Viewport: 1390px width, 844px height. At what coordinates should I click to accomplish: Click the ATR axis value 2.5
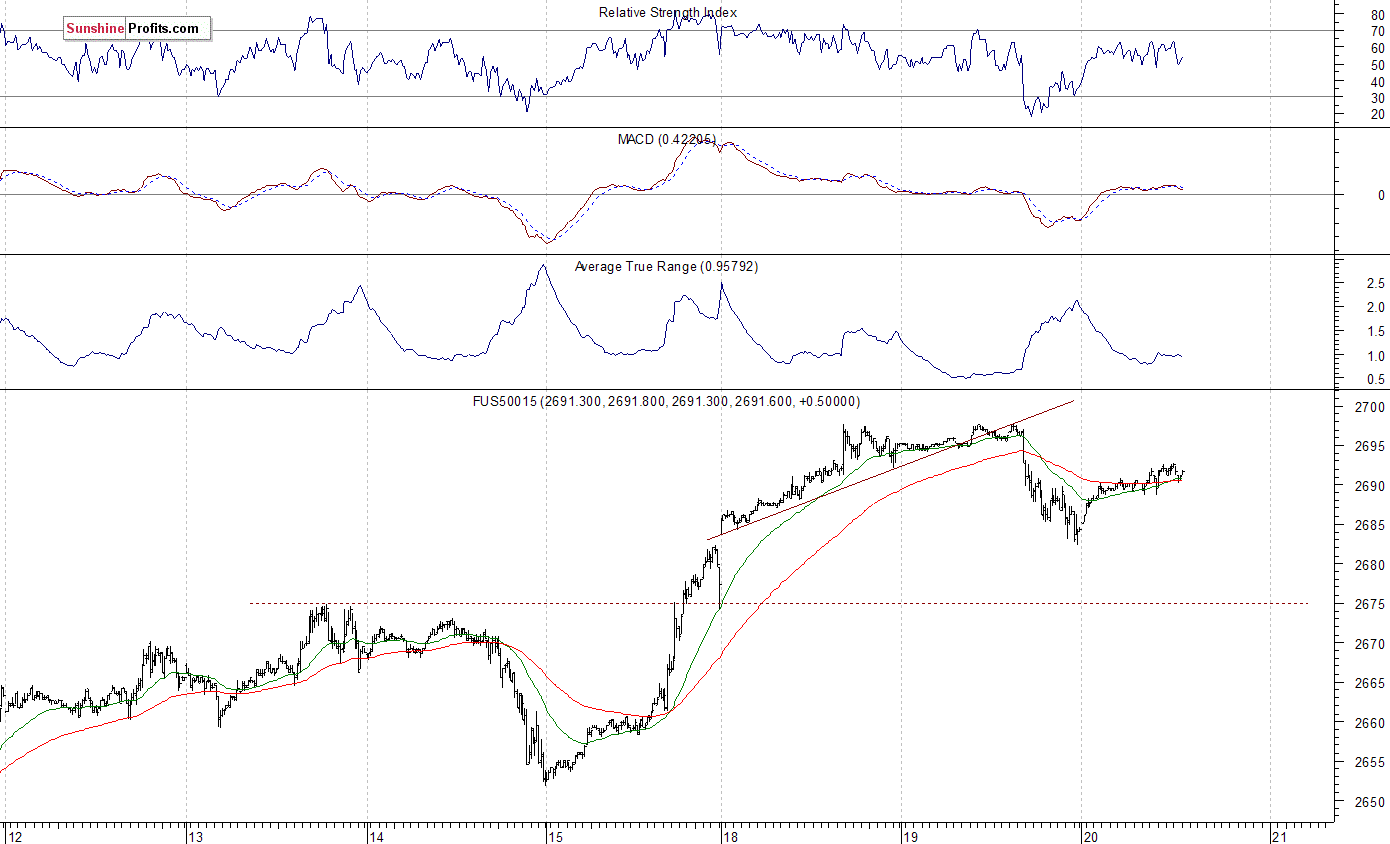point(1376,284)
